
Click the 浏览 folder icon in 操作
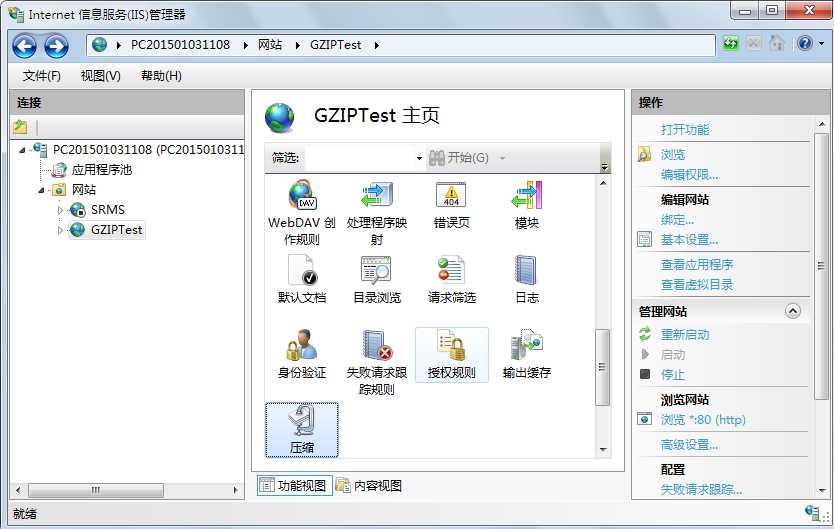click(644, 154)
